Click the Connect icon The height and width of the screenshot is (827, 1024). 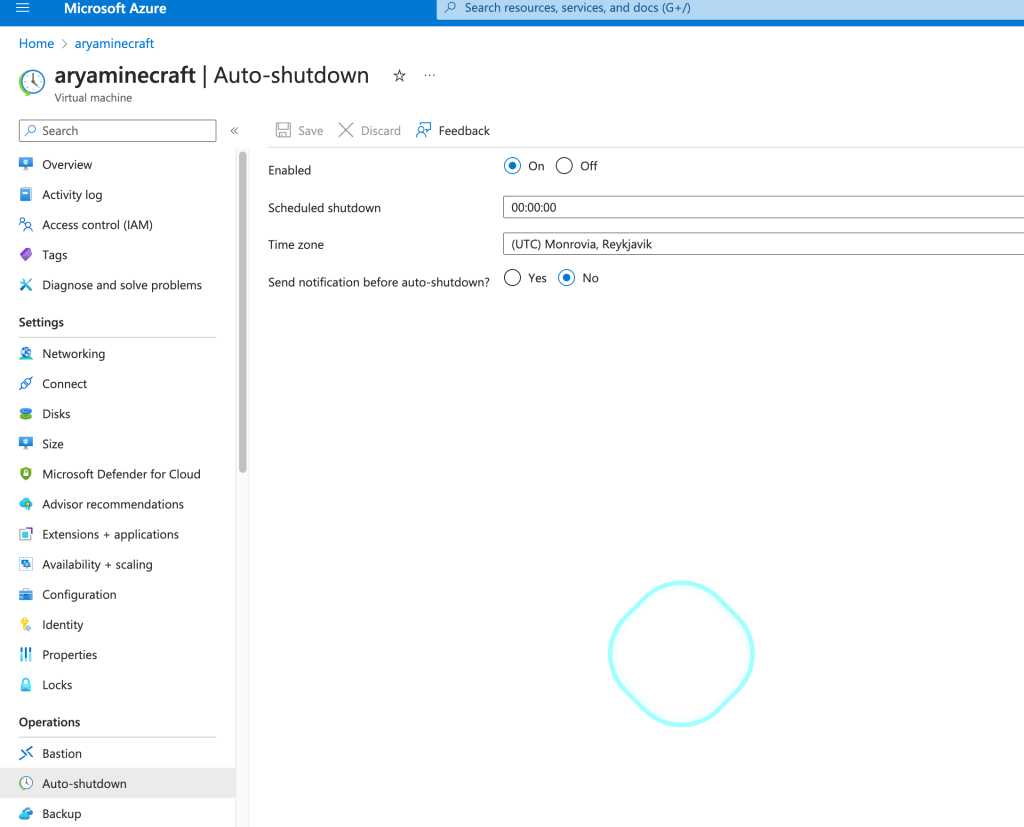coord(26,383)
